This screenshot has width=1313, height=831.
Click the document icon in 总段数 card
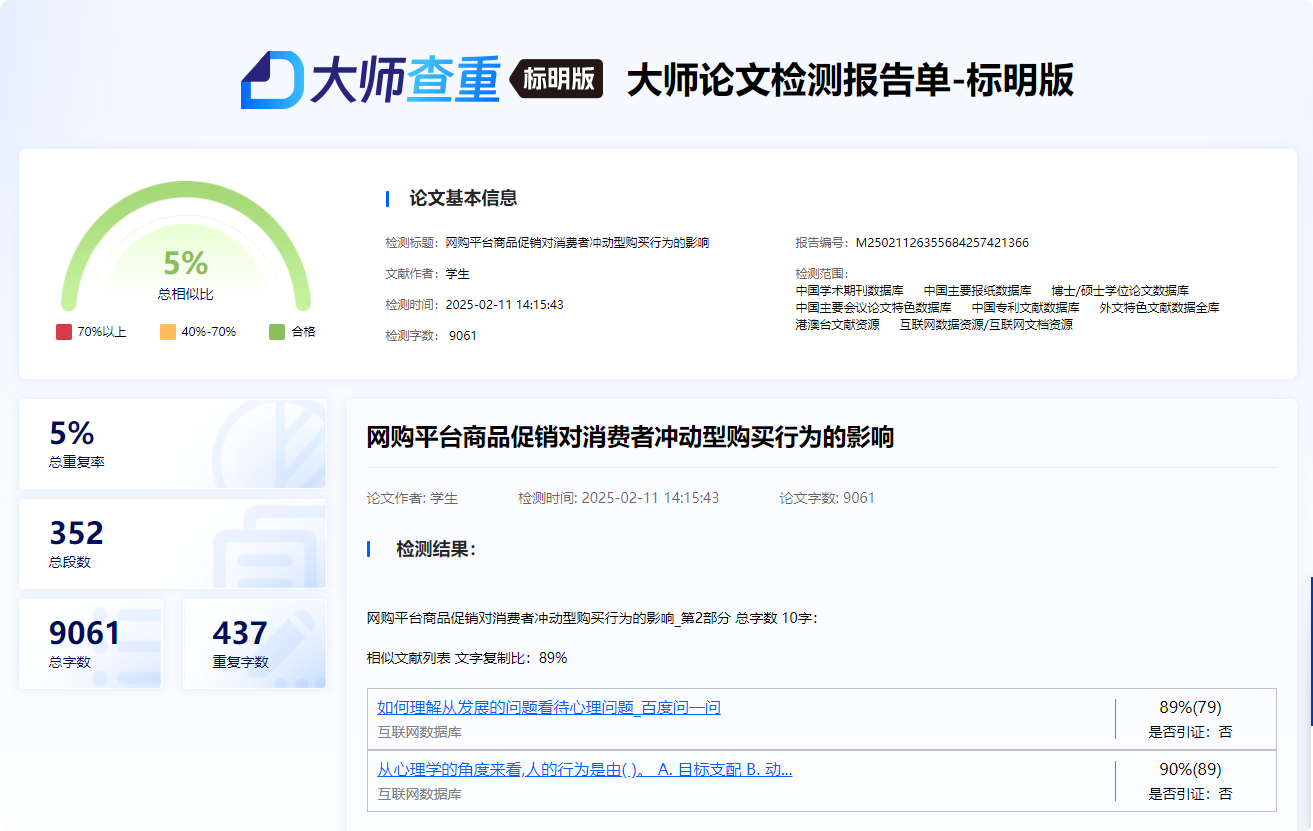click(268, 546)
